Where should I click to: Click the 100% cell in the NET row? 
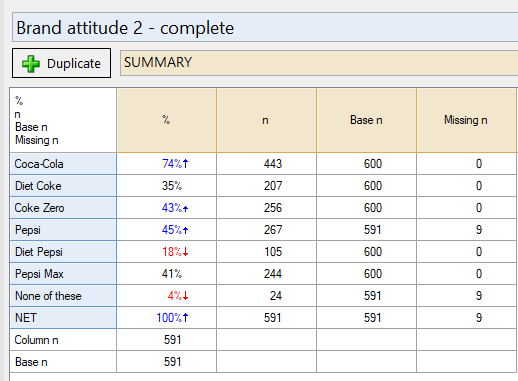166,318
